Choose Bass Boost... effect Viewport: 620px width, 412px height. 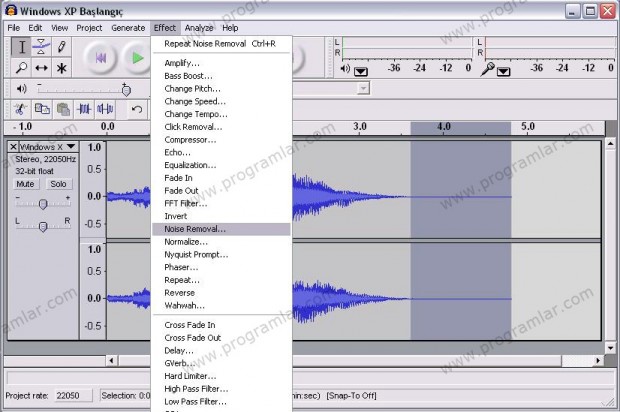coord(221,76)
